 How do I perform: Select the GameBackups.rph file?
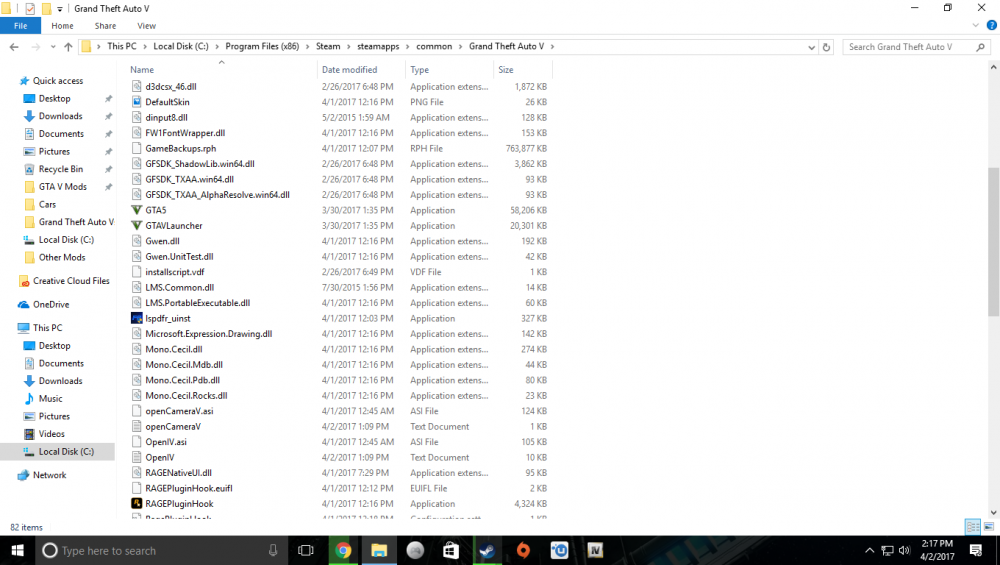click(x=180, y=148)
